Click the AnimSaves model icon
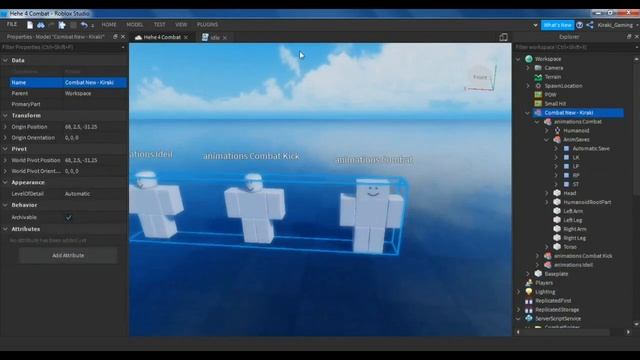The image size is (640, 360). (557, 140)
